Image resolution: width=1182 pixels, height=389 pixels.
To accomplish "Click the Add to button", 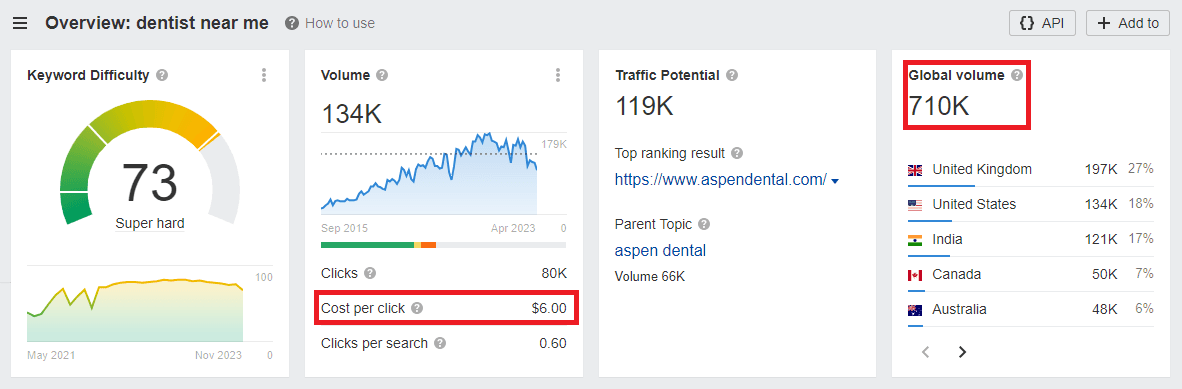I will click(1128, 23).
